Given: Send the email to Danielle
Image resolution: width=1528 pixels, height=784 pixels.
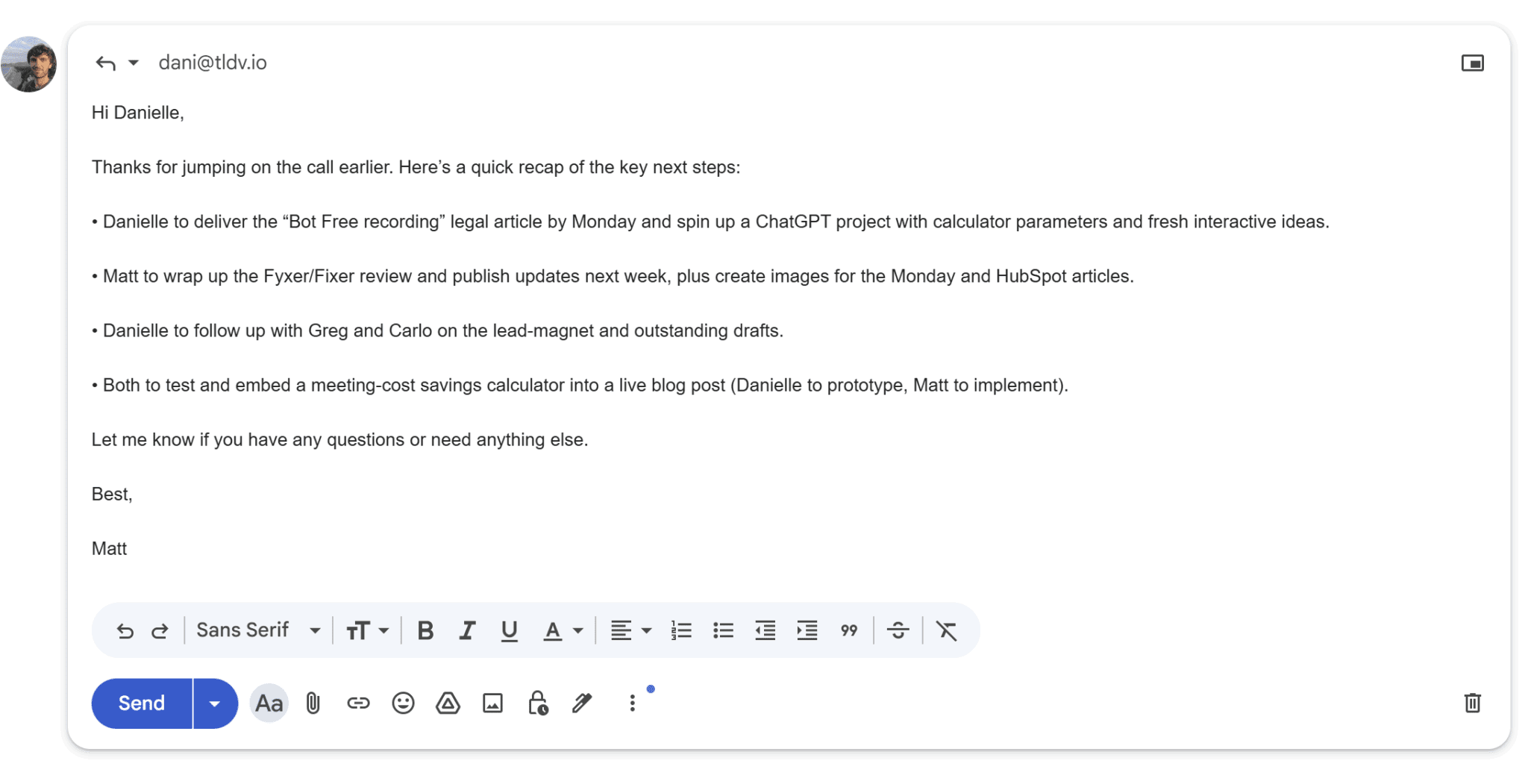Looking at the screenshot, I should pos(140,703).
